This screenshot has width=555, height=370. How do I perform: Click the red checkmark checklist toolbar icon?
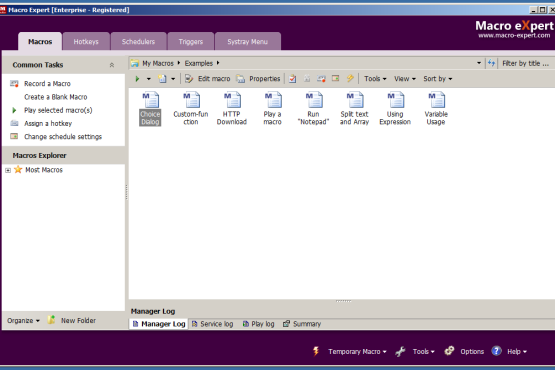(293, 79)
